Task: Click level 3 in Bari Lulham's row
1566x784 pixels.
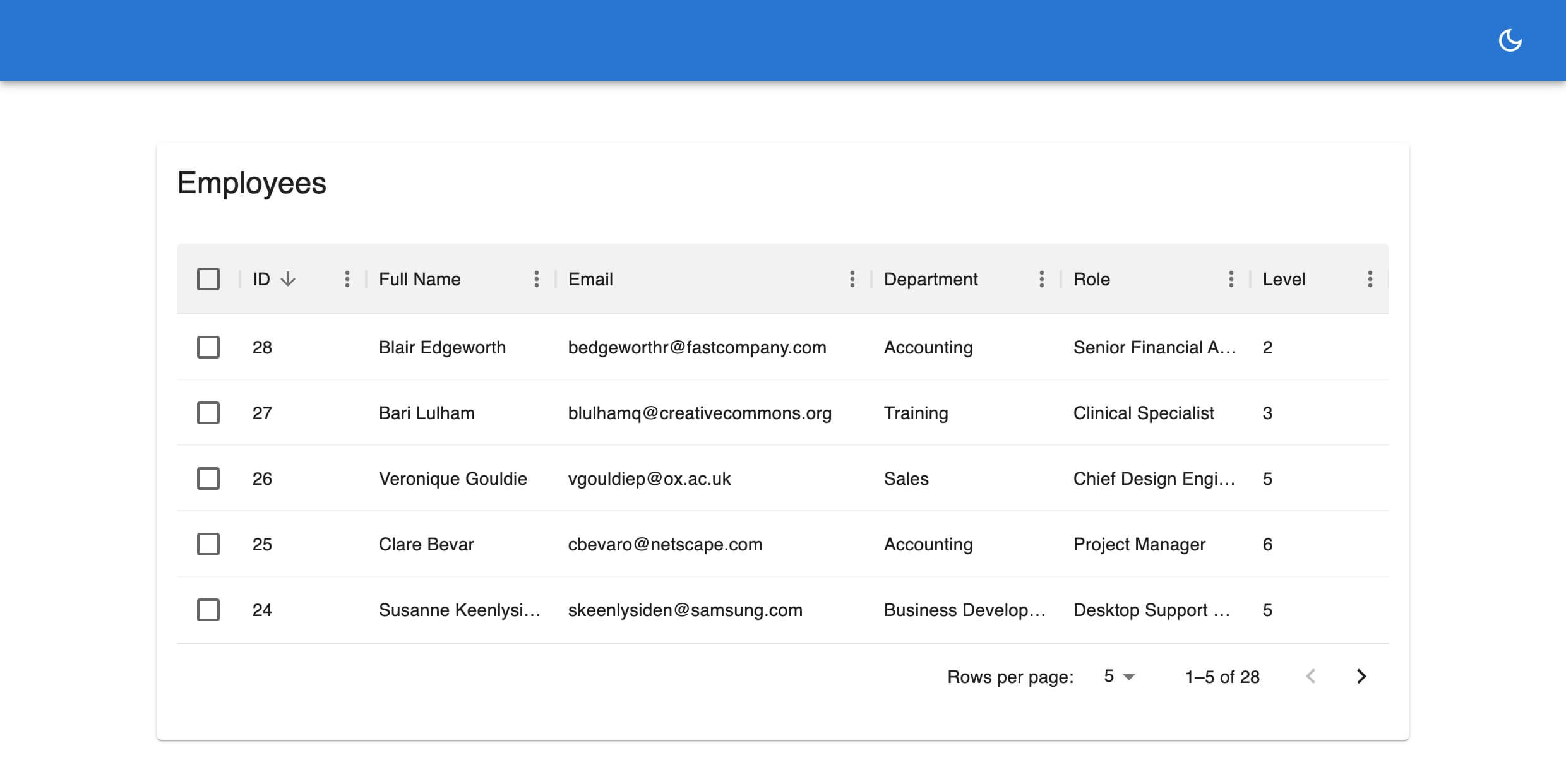Action: [x=1267, y=413]
